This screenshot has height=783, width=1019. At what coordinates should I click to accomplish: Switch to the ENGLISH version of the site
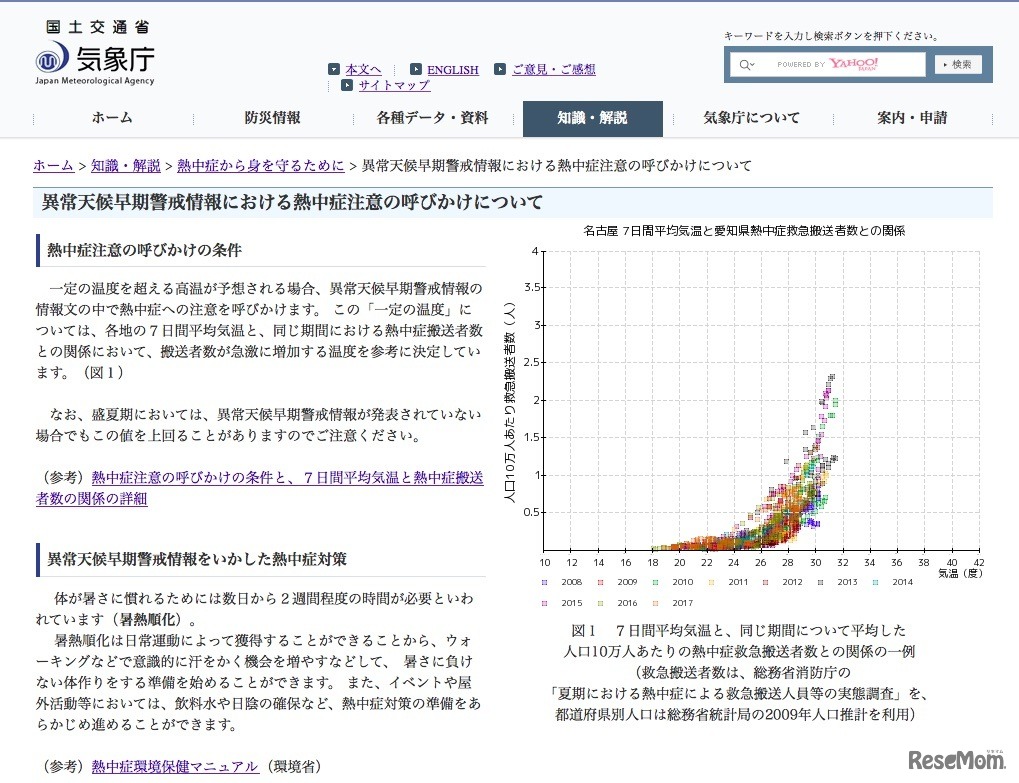(x=452, y=68)
